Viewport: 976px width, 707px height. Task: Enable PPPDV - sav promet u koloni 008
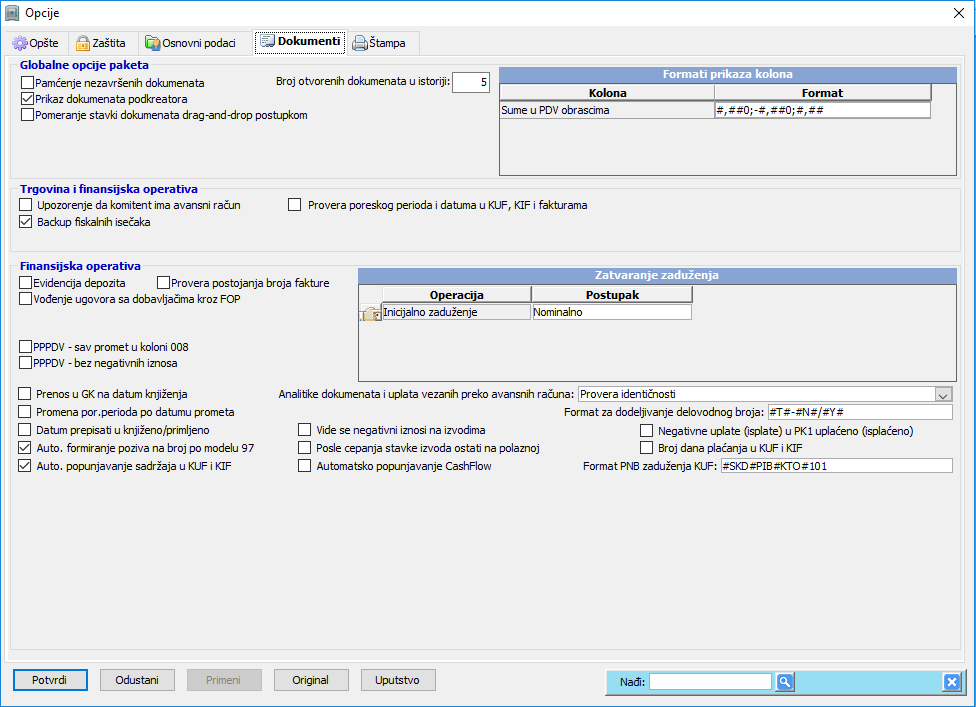26,347
